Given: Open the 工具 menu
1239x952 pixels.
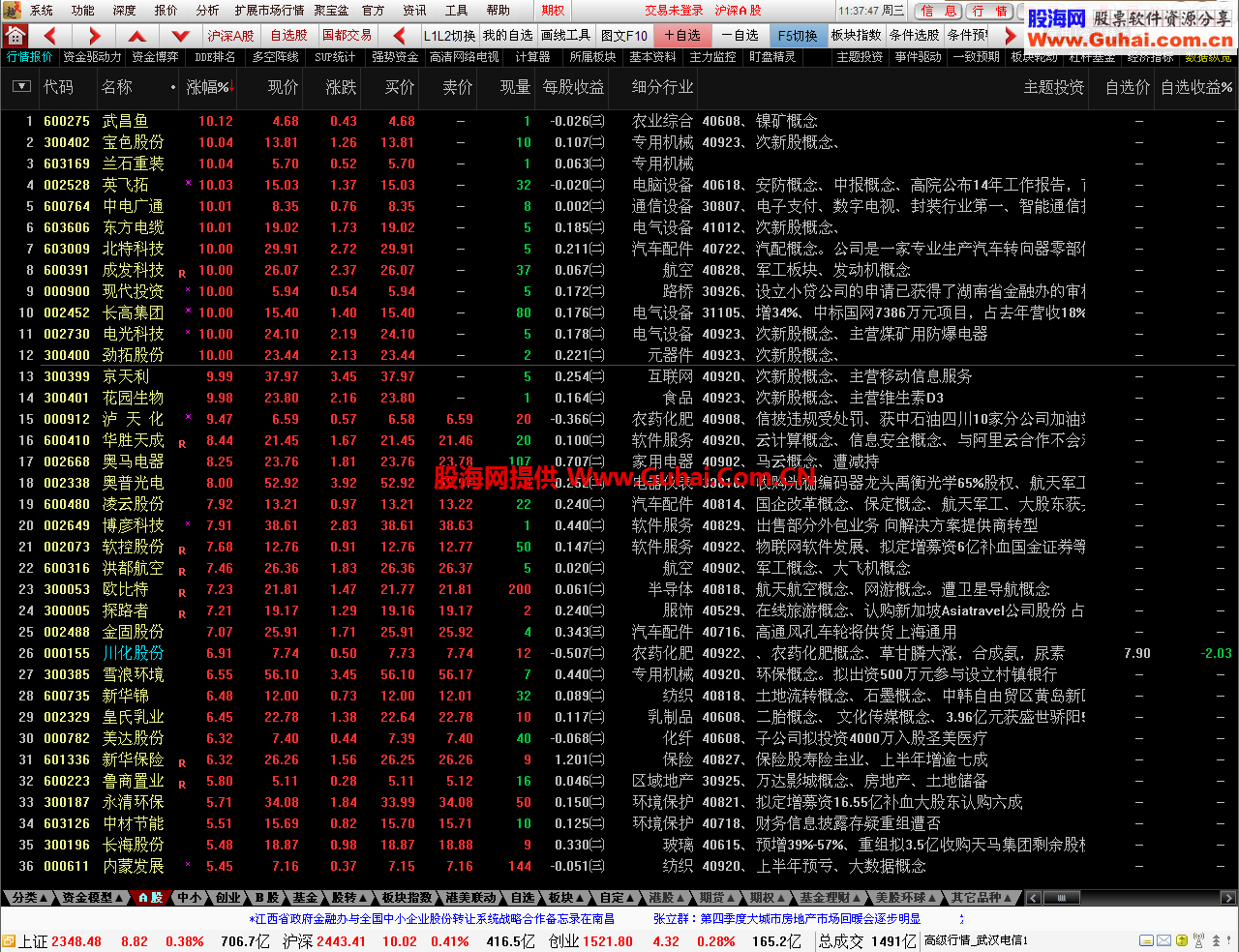Looking at the screenshot, I should pos(456,11).
